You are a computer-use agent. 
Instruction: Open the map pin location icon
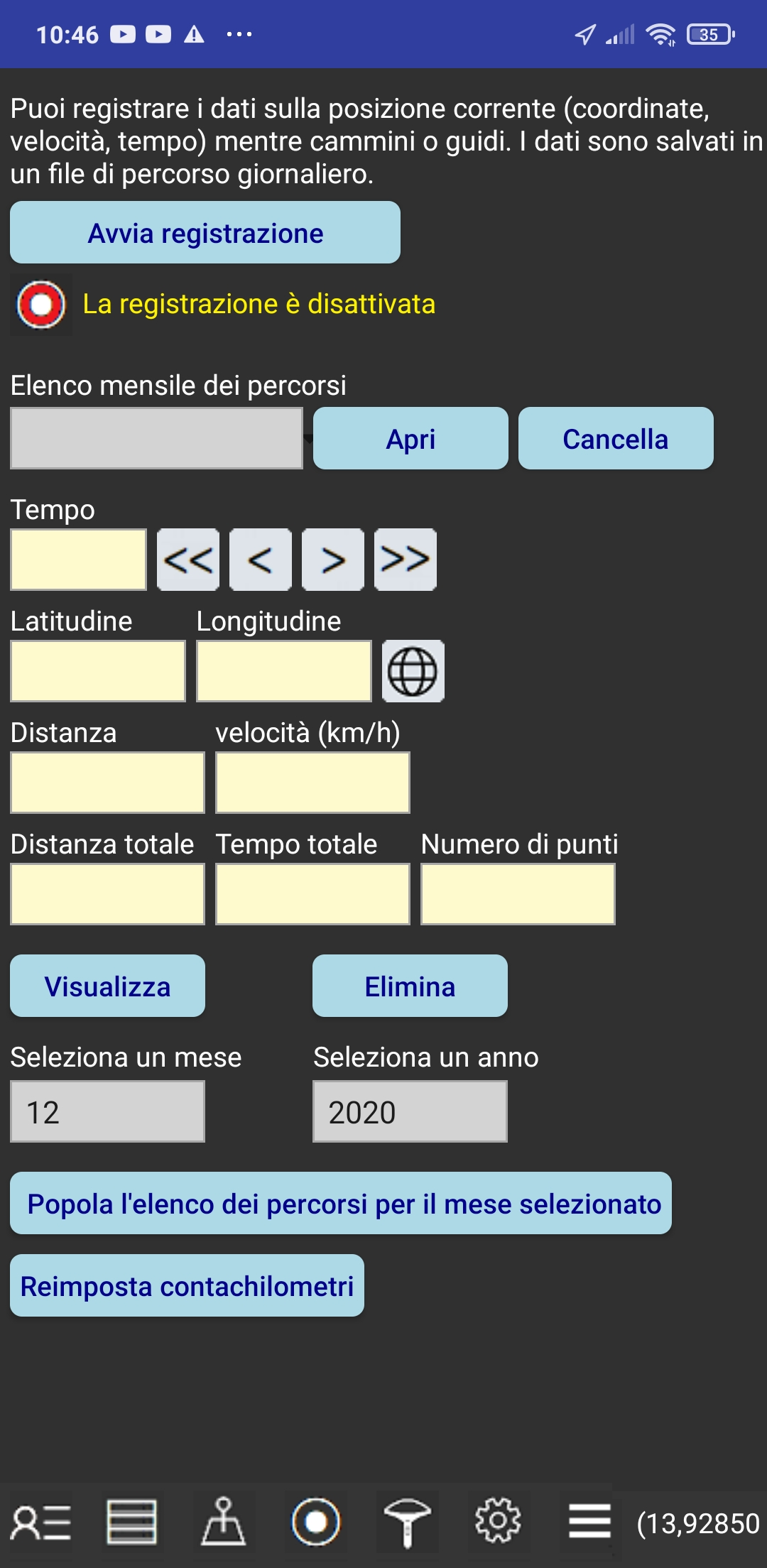(x=224, y=1523)
